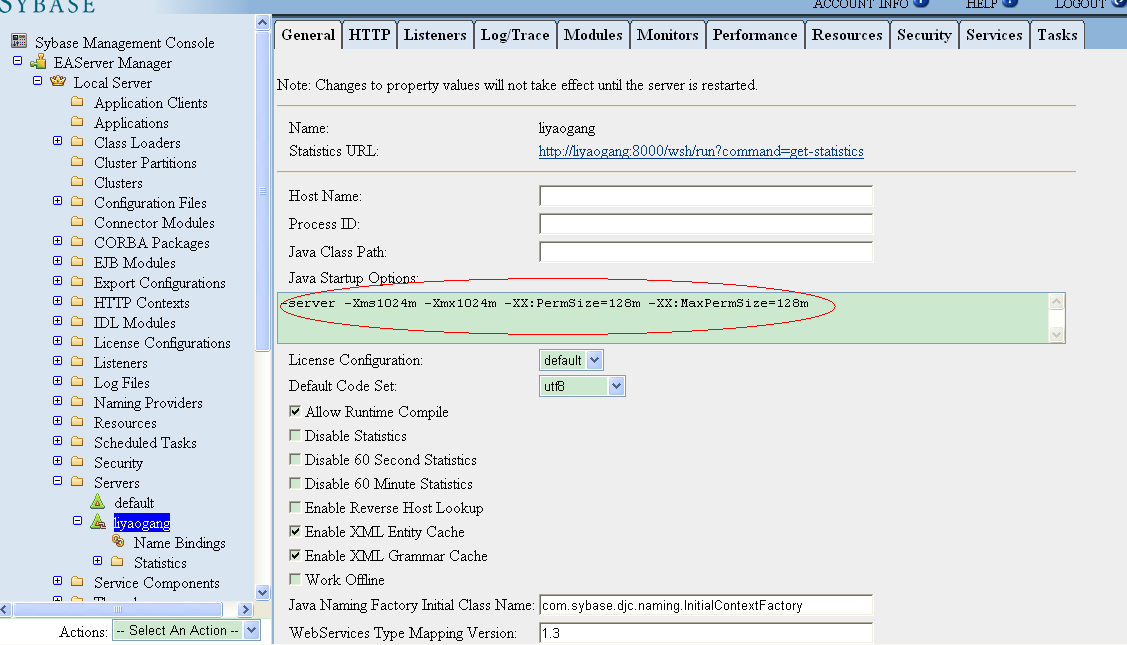Click the Log Files folder icon
1127x645 pixels.
pyautogui.click(x=77, y=382)
